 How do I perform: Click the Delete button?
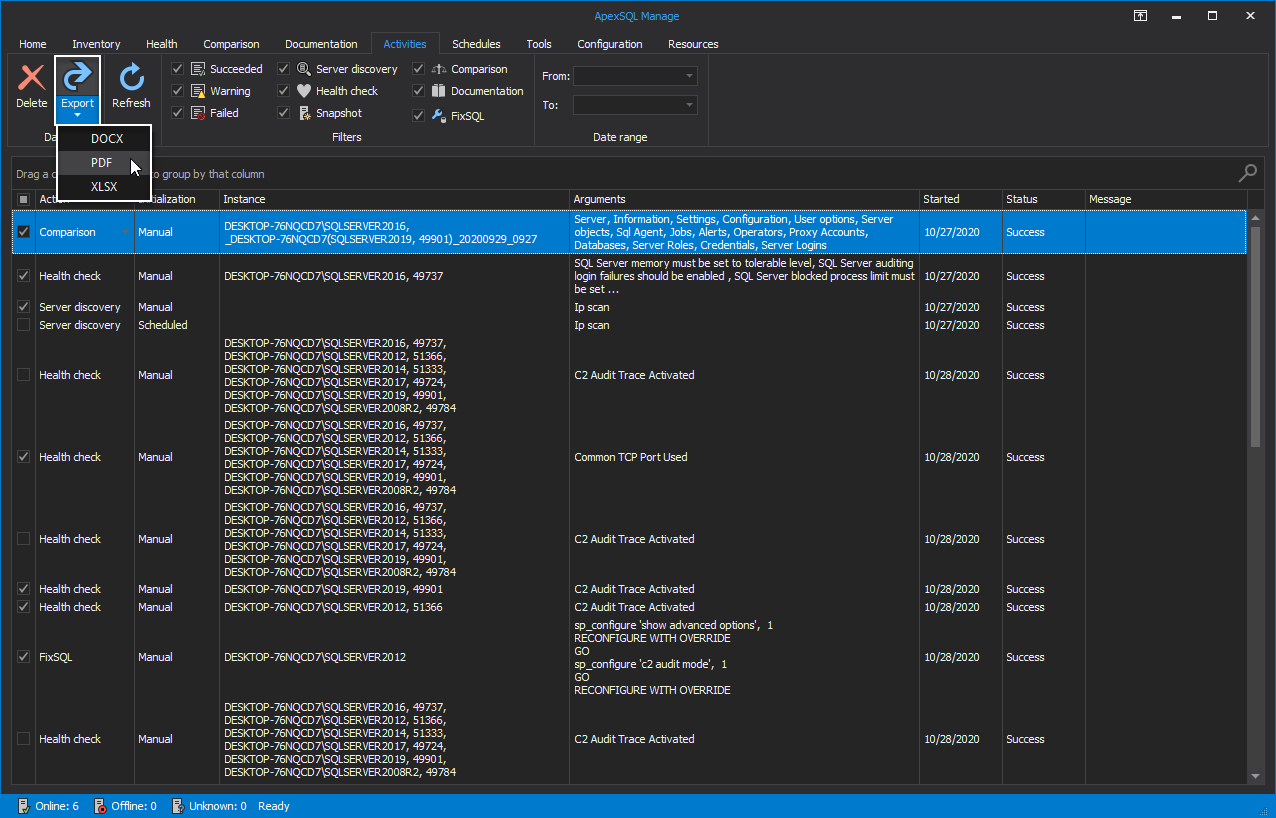[x=31, y=85]
